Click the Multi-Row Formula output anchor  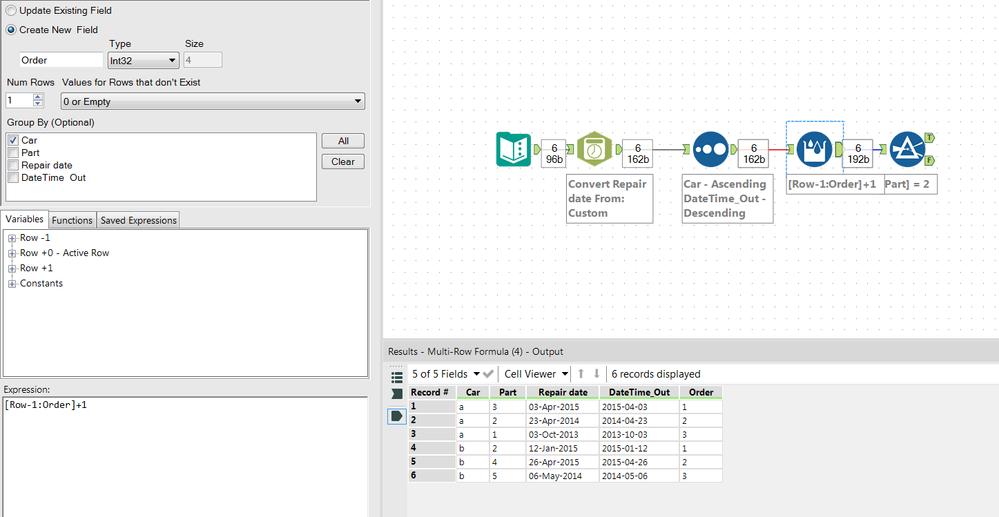pyautogui.click(x=838, y=149)
